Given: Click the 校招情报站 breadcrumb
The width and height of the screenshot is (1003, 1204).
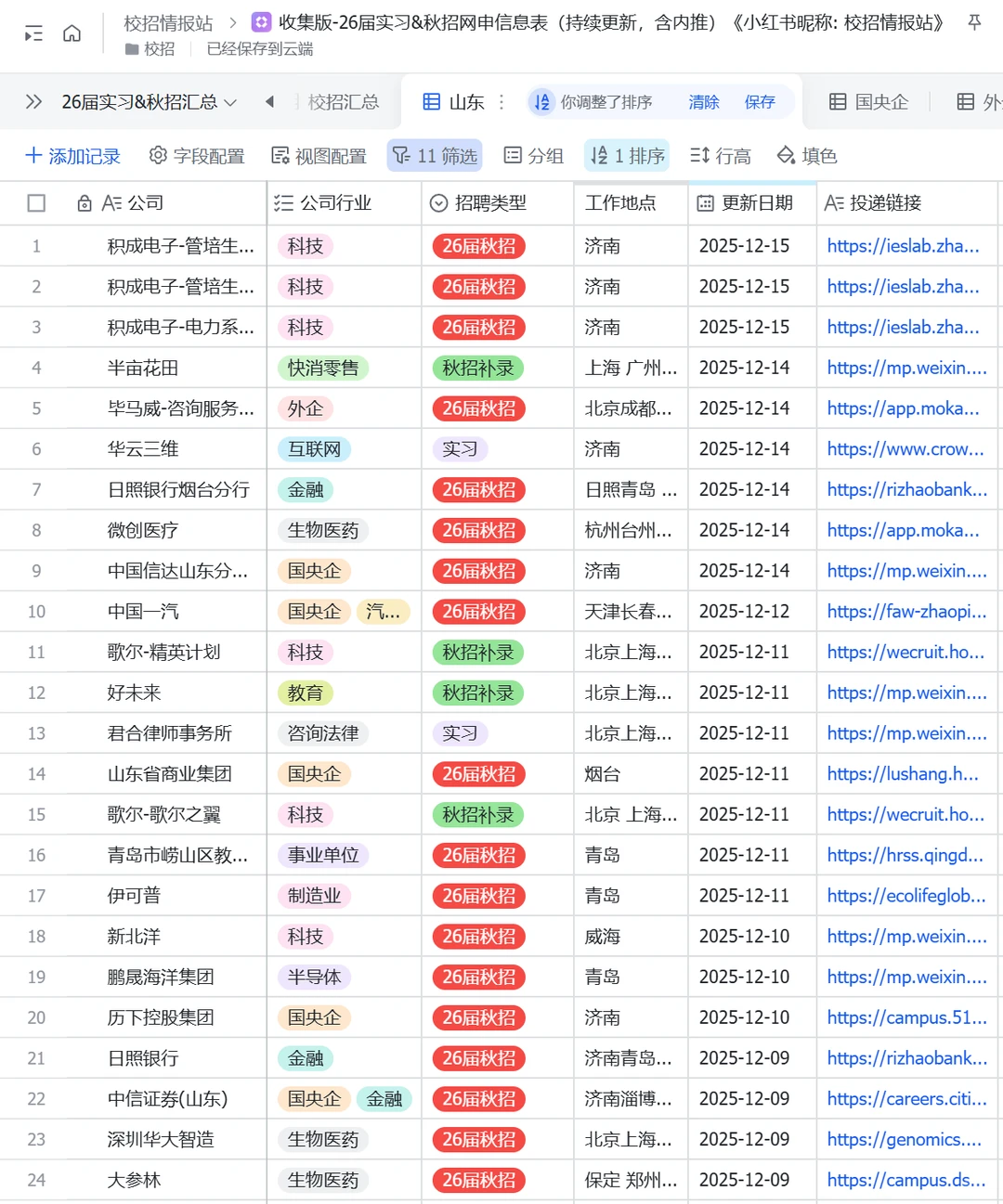Looking at the screenshot, I should pos(168,23).
